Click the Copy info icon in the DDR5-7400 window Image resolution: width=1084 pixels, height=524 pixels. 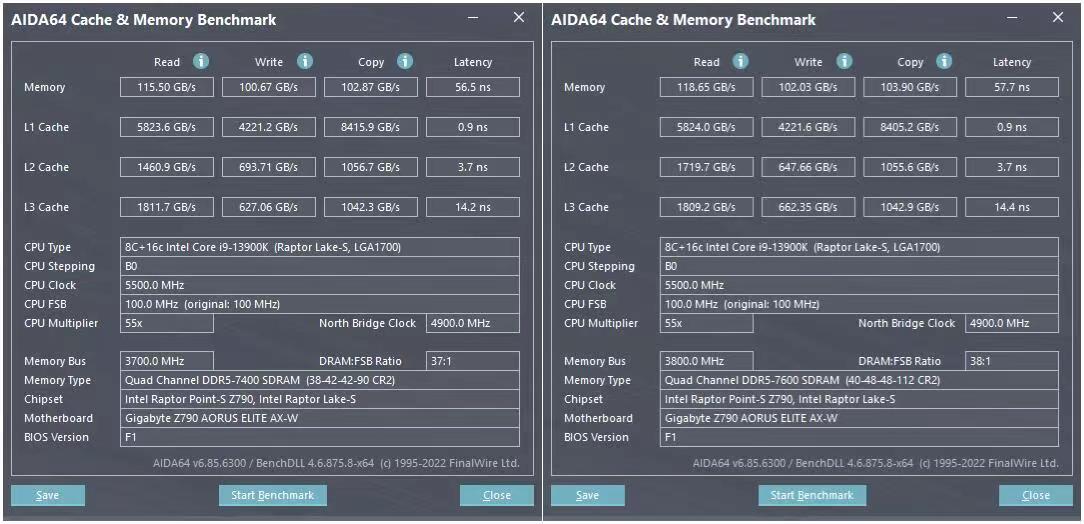pyautogui.click(x=405, y=61)
